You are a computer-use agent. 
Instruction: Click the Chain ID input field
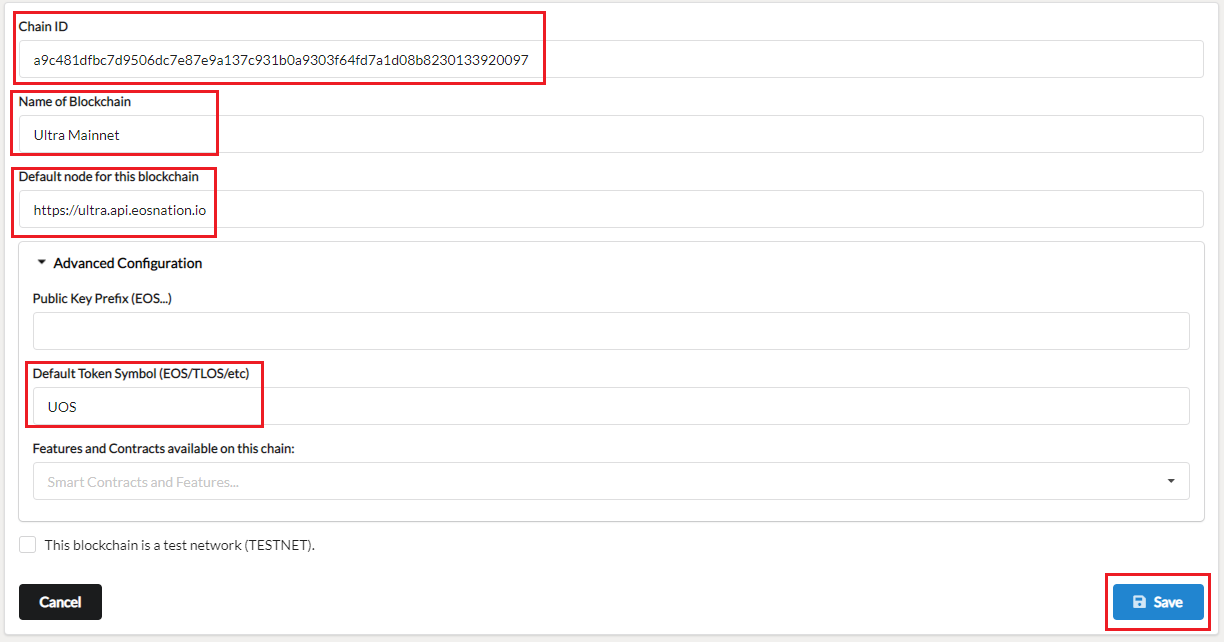(x=611, y=59)
